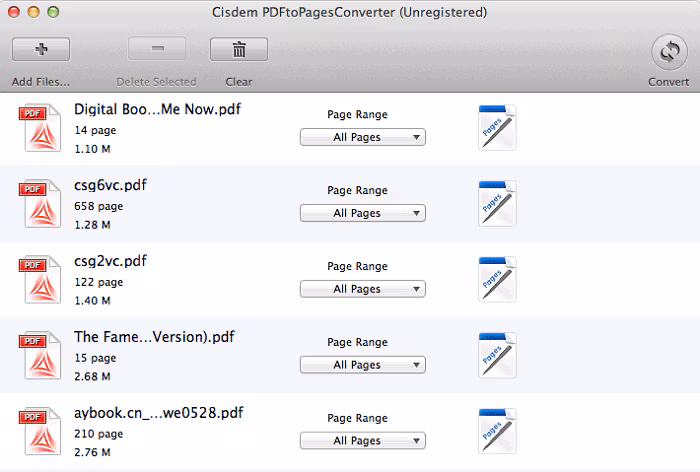Select file name Digital Boo...Me Now.pdf
Image resolution: width=700 pixels, height=472 pixels.
click(158, 109)
